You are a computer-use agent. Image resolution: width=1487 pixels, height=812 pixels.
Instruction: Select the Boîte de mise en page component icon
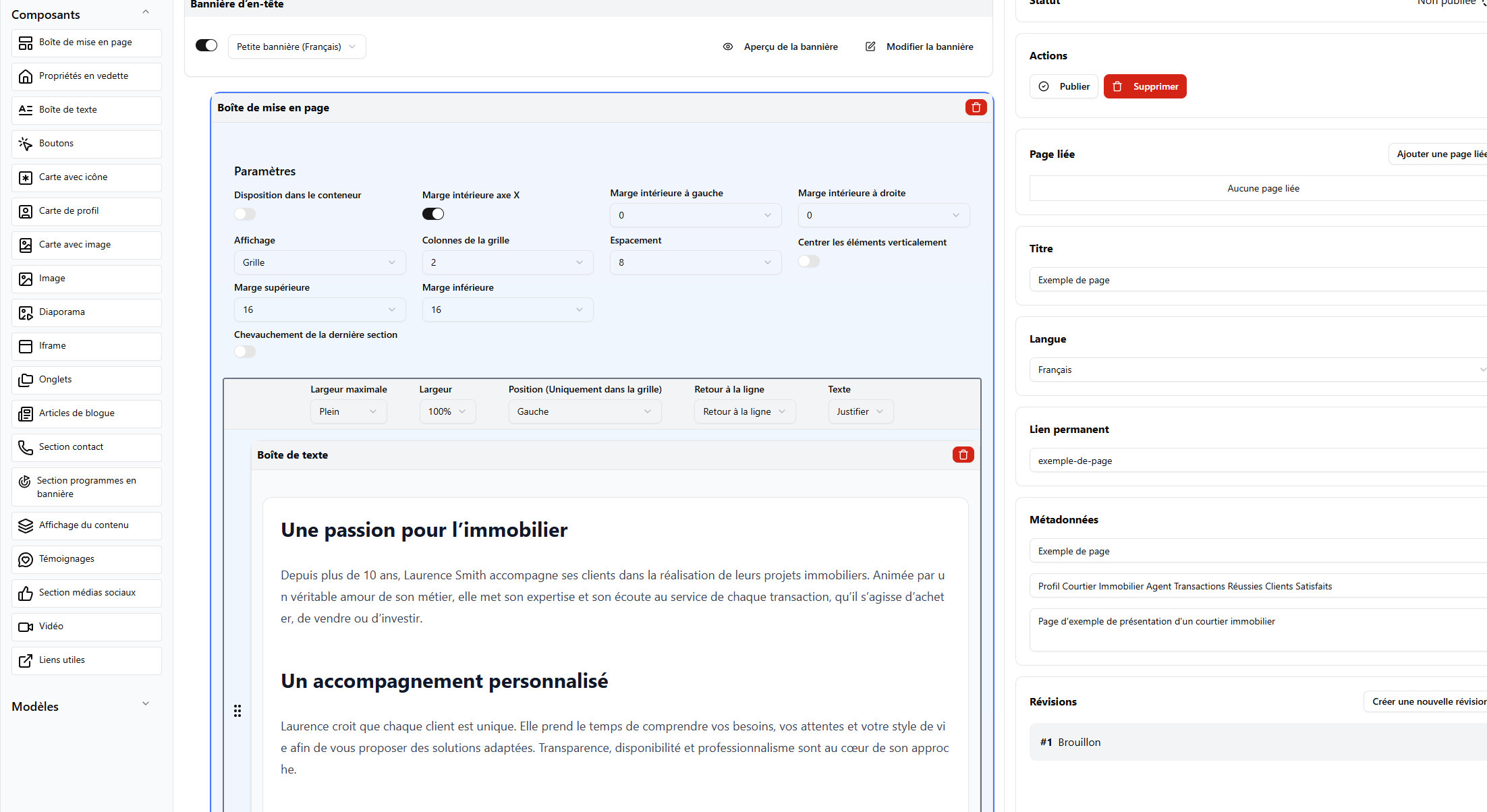[x=26, y=42]
